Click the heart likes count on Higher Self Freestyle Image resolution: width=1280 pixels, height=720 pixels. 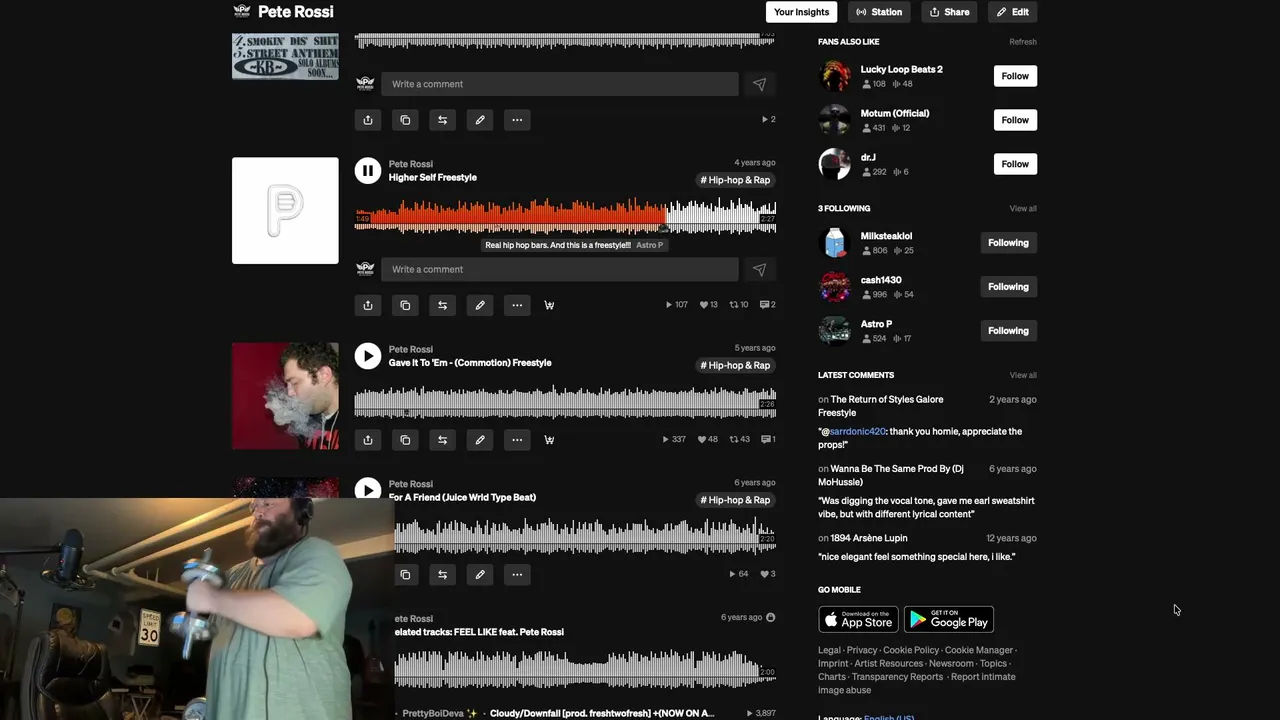708,305
